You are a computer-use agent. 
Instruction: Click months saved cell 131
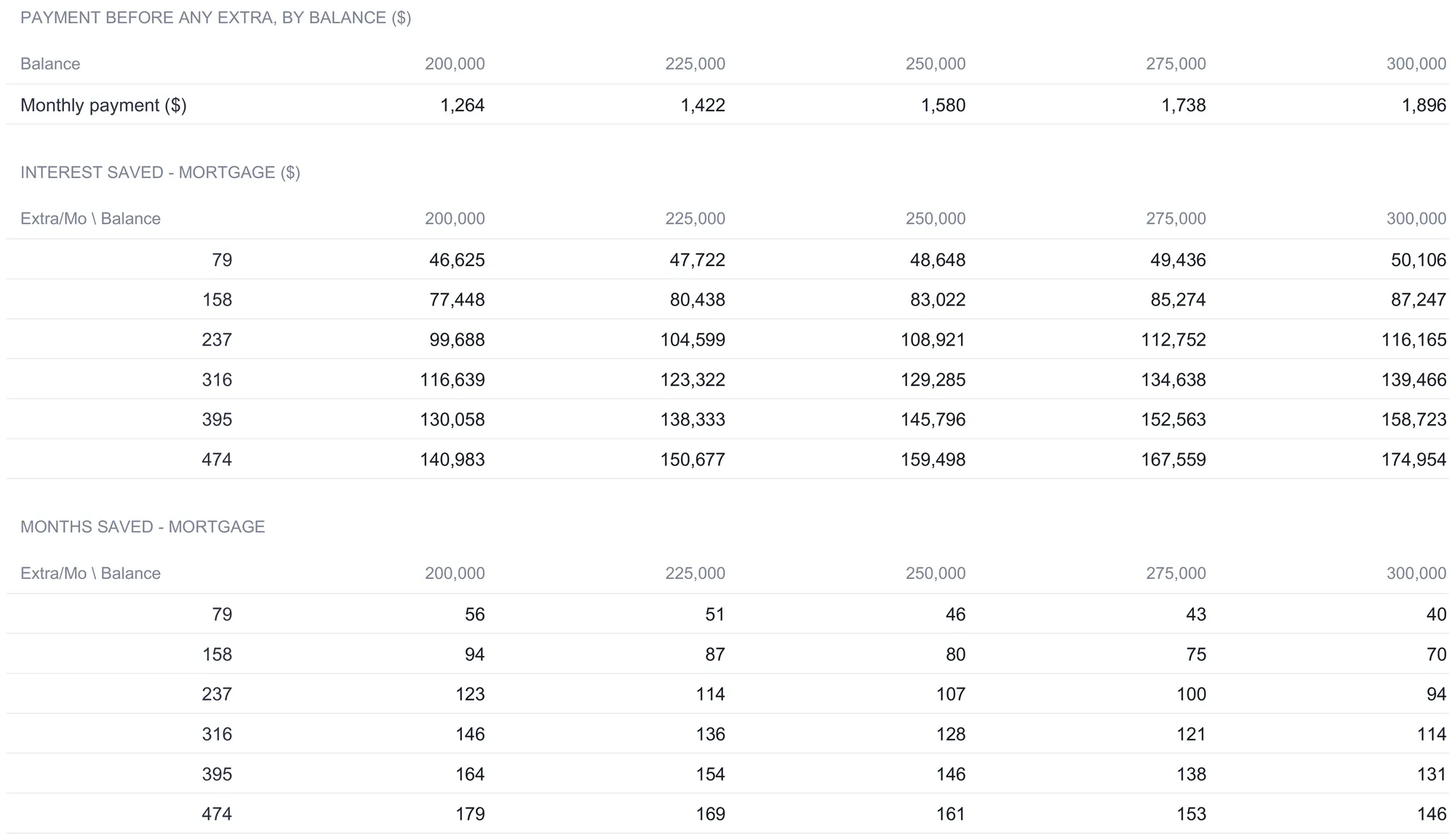tap(1432, 774)
